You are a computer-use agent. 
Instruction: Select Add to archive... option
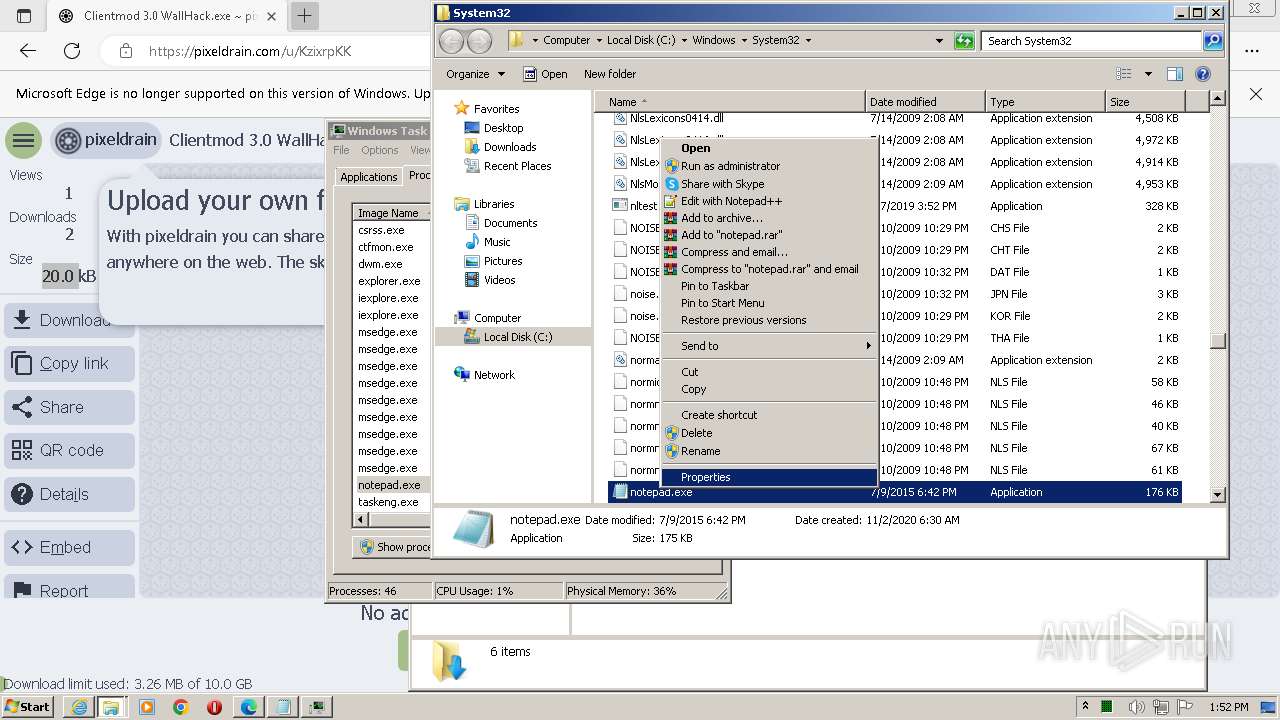(x=721, y=218)
